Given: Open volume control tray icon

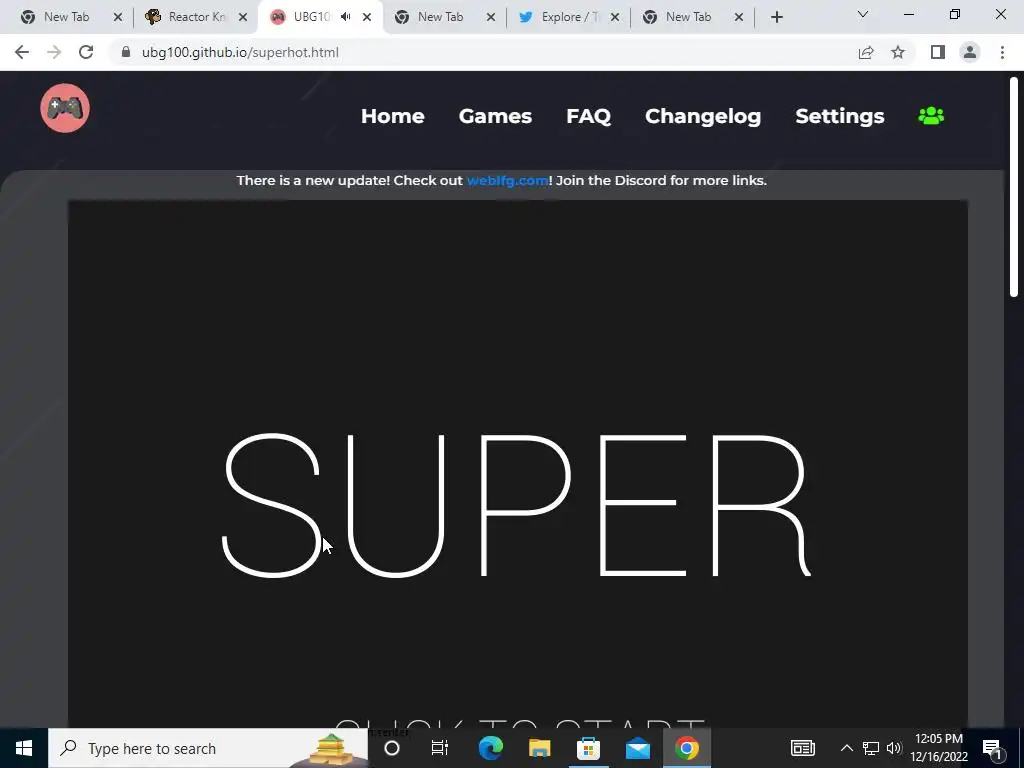Looking at the screenshot, I should click(x=894, y=748).
